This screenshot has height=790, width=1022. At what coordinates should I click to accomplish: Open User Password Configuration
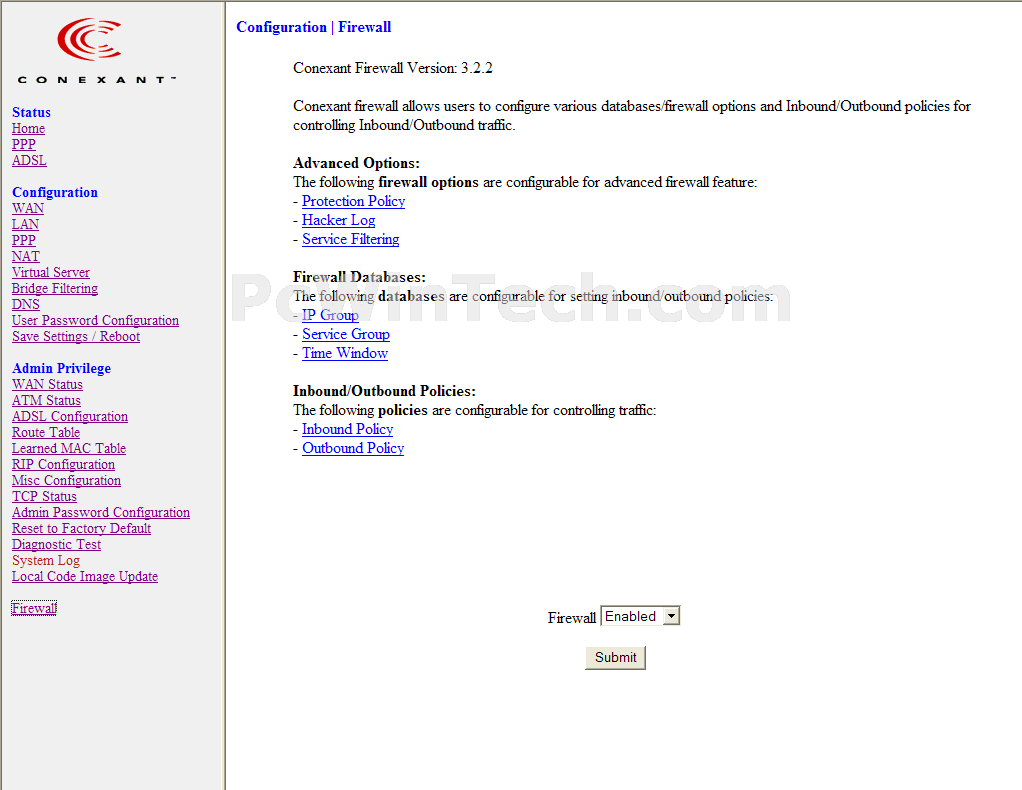click(95, 320)
